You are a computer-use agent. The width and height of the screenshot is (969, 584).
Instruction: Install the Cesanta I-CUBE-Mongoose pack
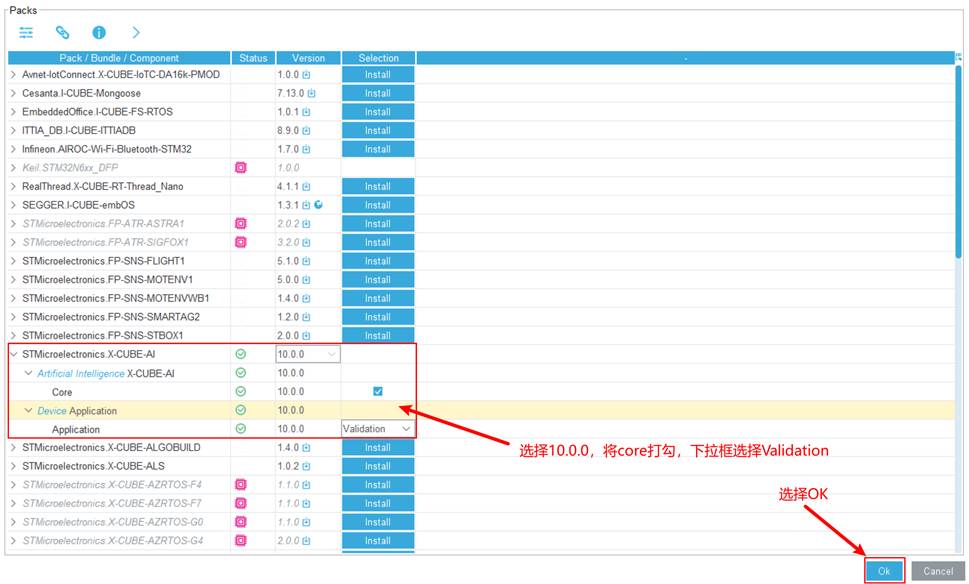[x=378, y=93]
